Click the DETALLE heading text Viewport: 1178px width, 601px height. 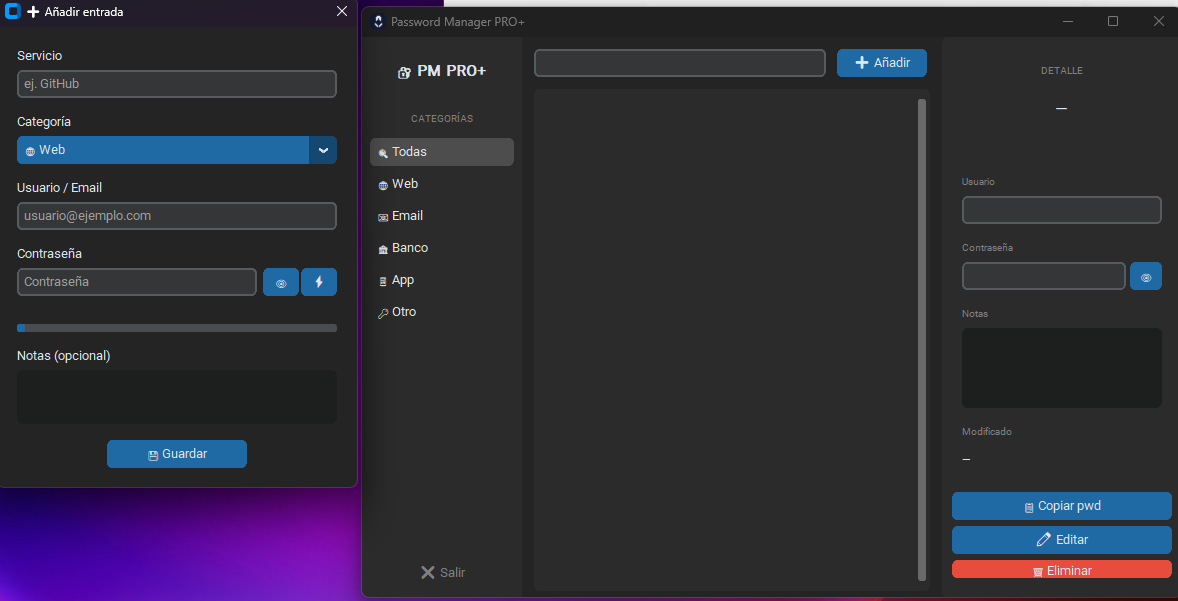pyautogui.click(x=1062, y=71)
